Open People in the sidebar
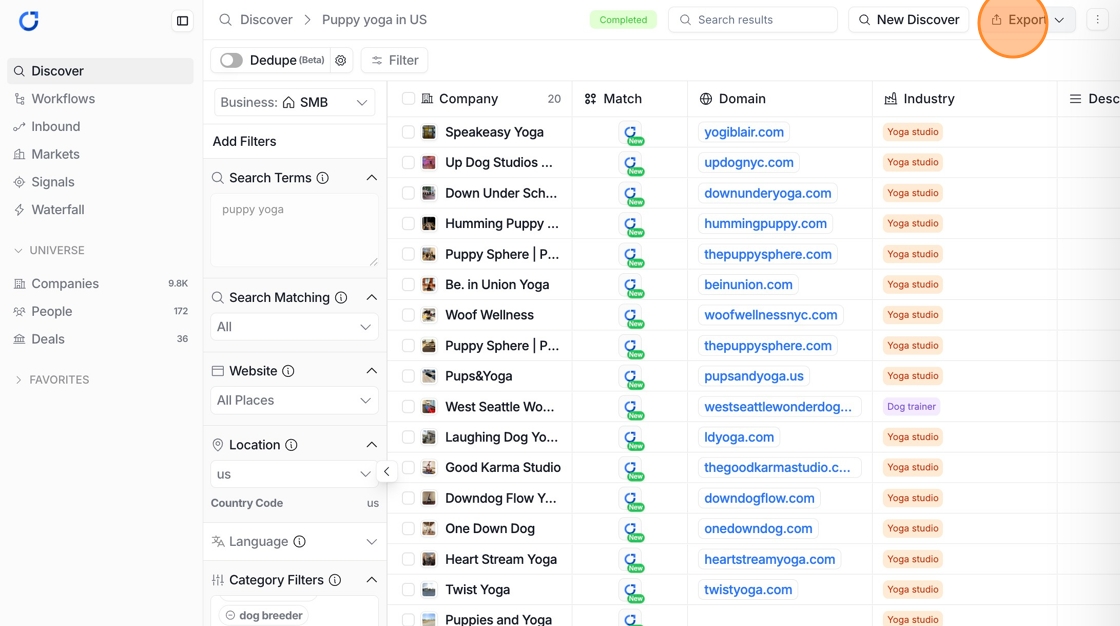 click(100, 312)
